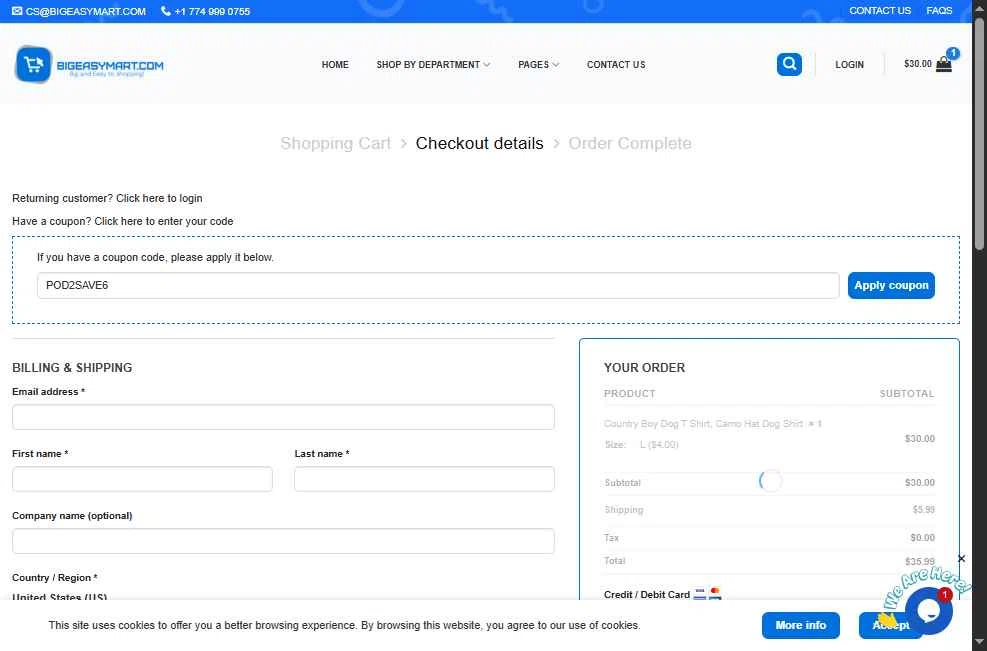Click the CS@BIGEASYMART.COM email link
Viewport: 987px width, 651px height.
tap(86, 11)
